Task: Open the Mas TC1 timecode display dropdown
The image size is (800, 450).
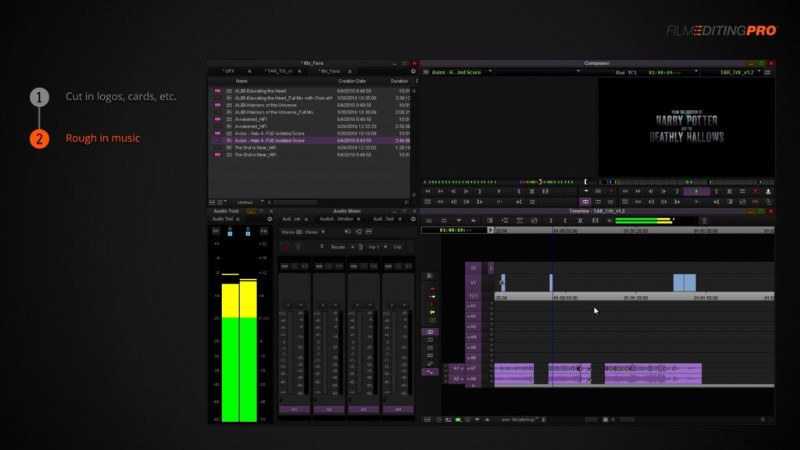Action: [x=696, y=72]
